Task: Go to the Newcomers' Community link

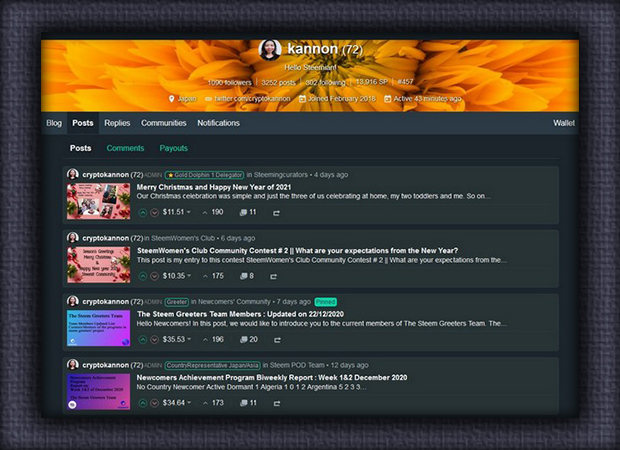Action: coord(234,302)
